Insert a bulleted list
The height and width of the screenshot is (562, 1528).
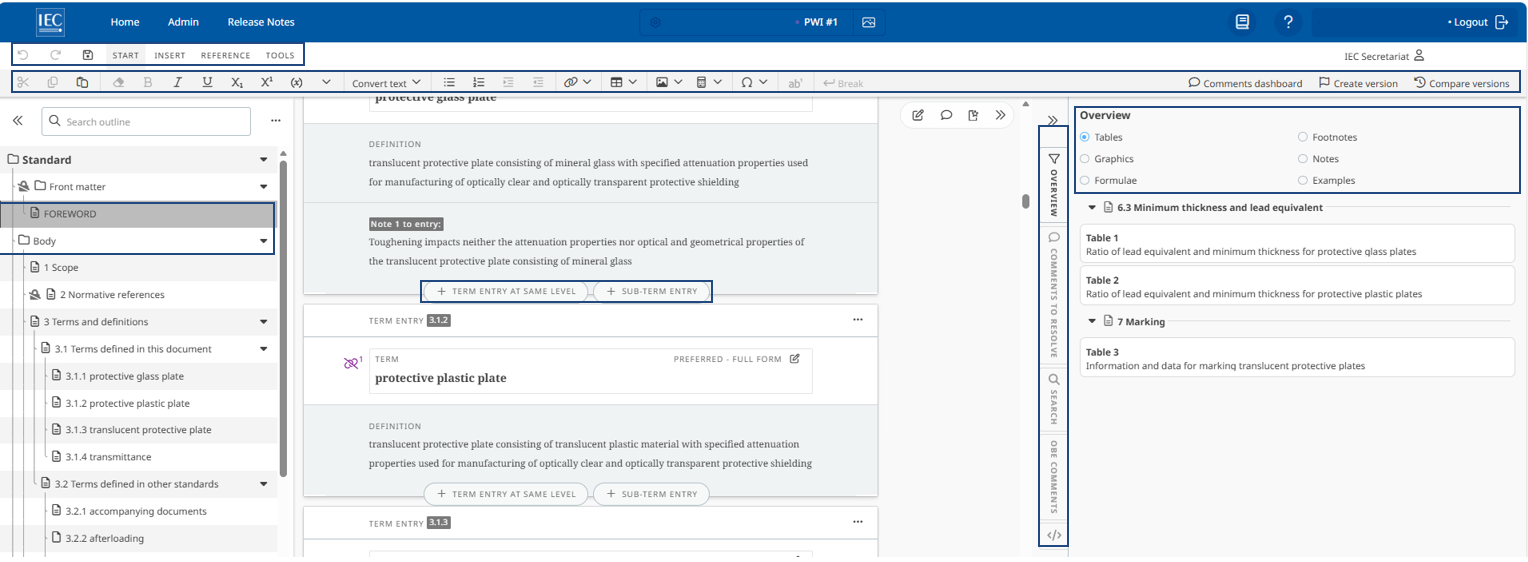[x=450, y=83]
